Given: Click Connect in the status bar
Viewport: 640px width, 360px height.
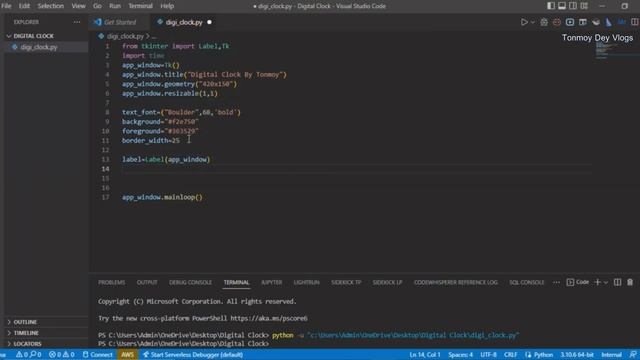Looking at the screenshot, I should pos(98,355).
